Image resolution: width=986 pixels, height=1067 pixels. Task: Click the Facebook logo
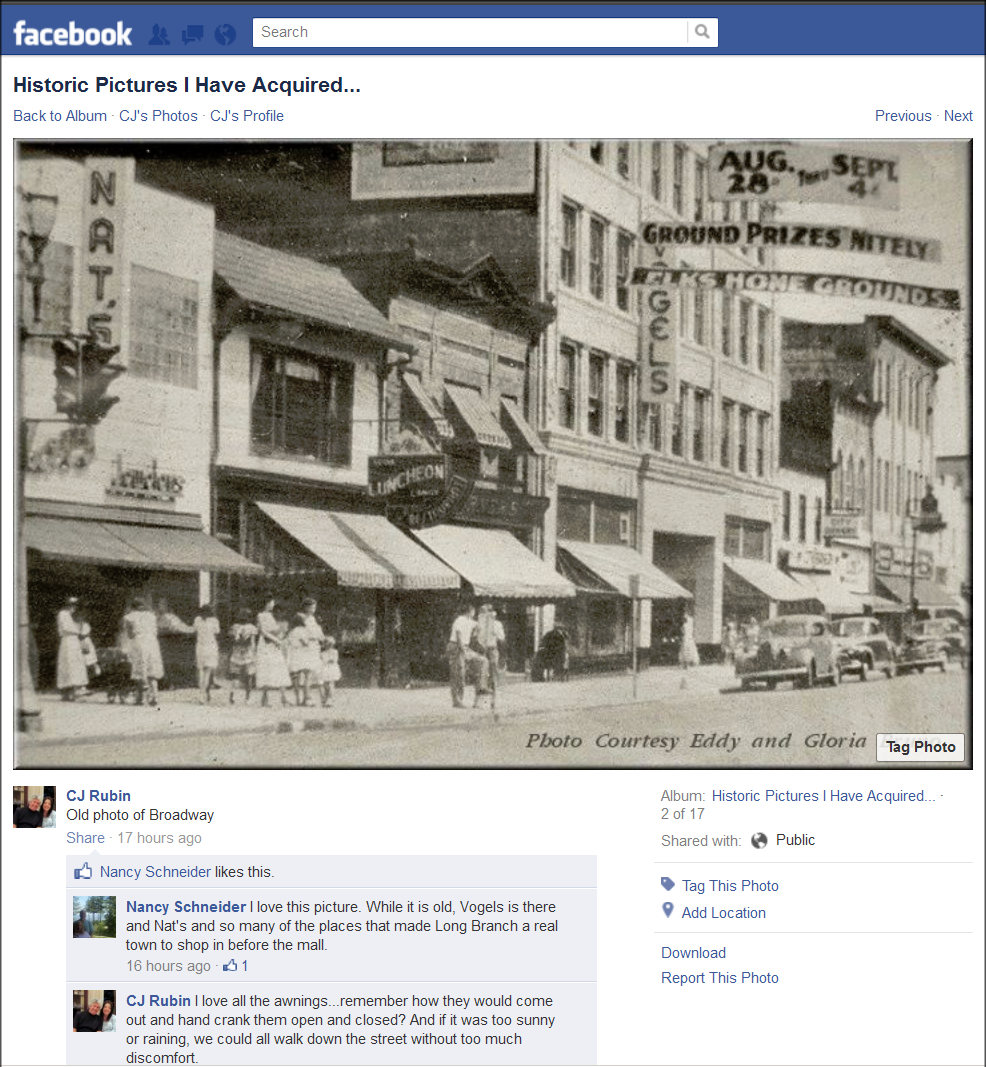coord(72,33)
